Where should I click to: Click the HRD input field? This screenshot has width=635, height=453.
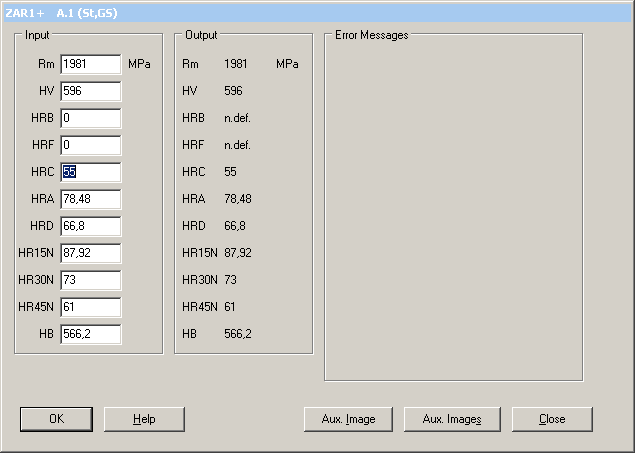pyautogui.click(x=90, y=226)
